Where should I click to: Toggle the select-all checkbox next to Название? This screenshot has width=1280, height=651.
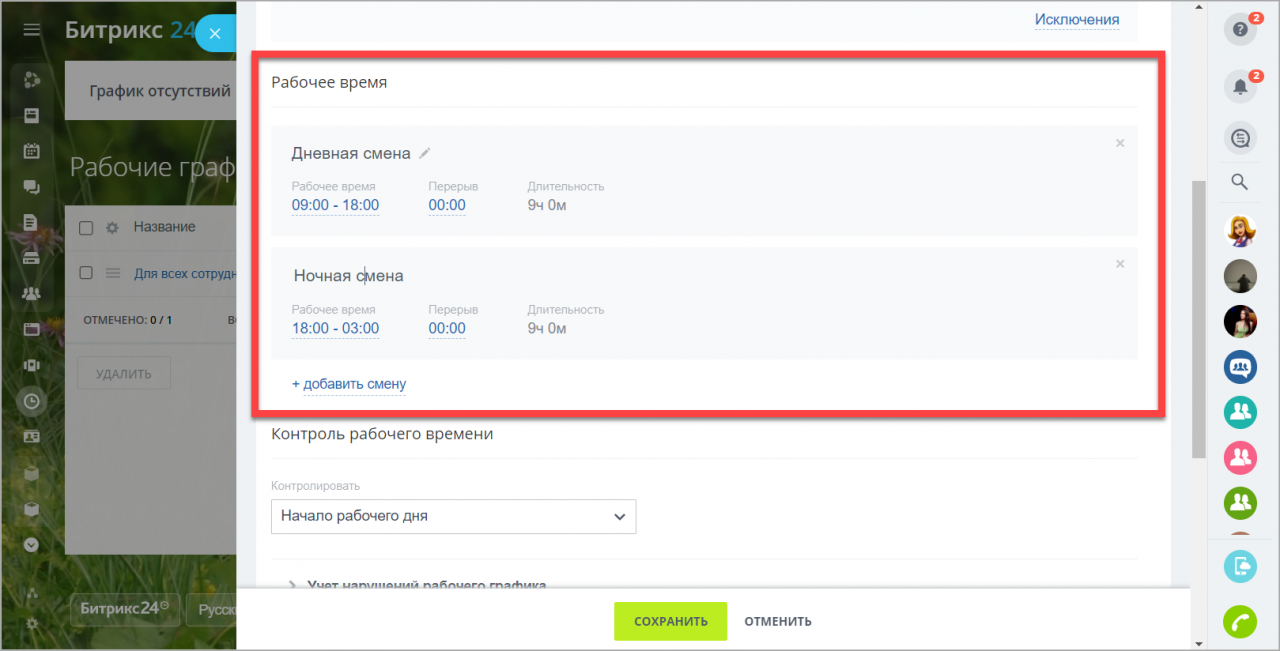(86, 228)
